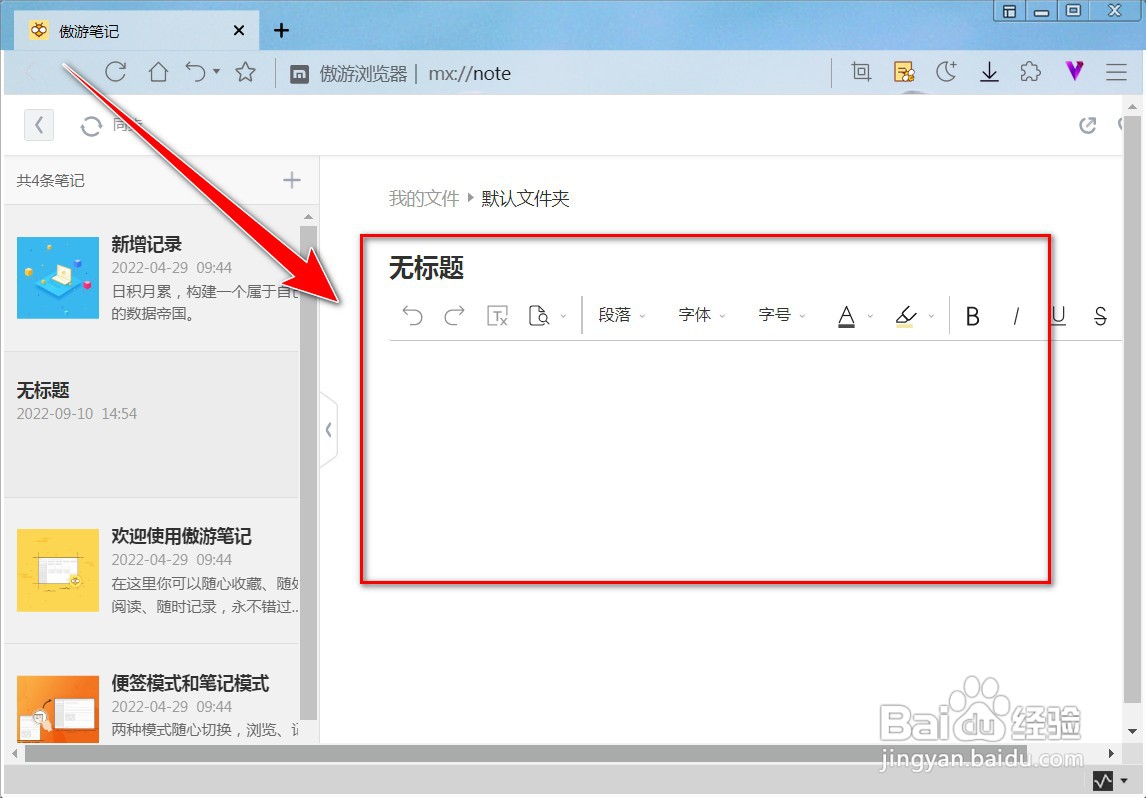1146x798 pixels.
Task: Expand the find icon dropdown arrow
Action: pos(563,316)
